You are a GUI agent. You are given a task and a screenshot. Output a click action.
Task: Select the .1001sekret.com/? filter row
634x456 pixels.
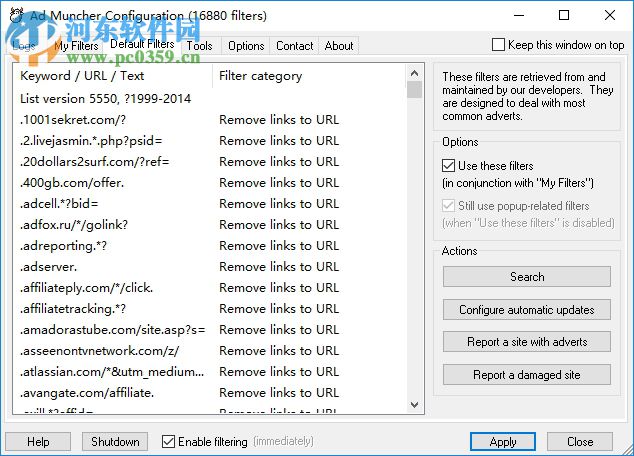[209, 120]
